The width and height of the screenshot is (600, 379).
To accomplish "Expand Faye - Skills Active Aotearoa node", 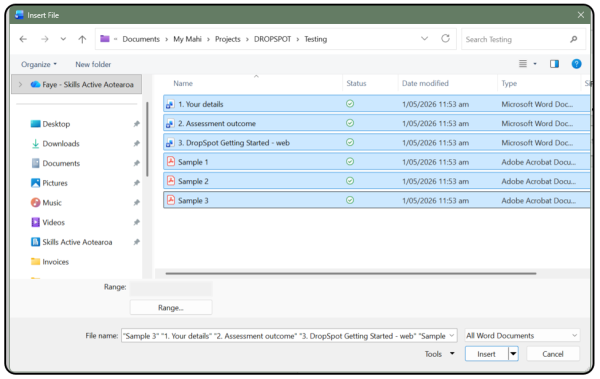I will (20, 84).
